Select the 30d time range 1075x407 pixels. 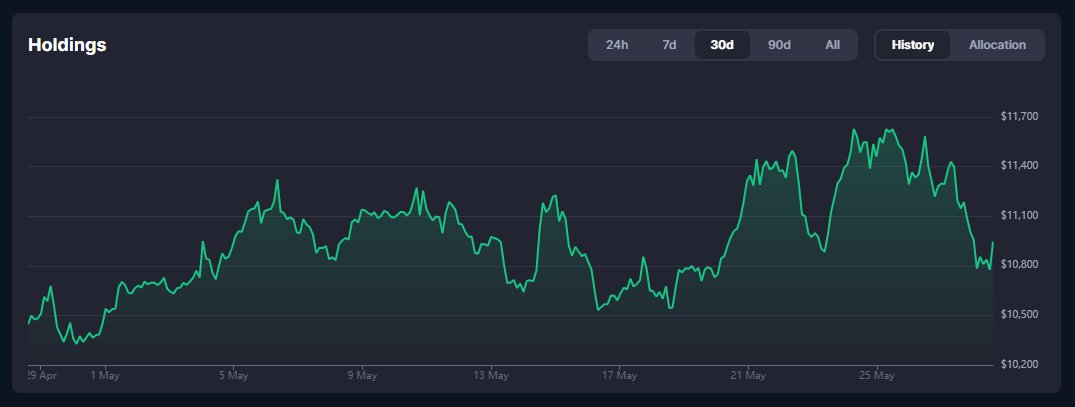(722, 45)
